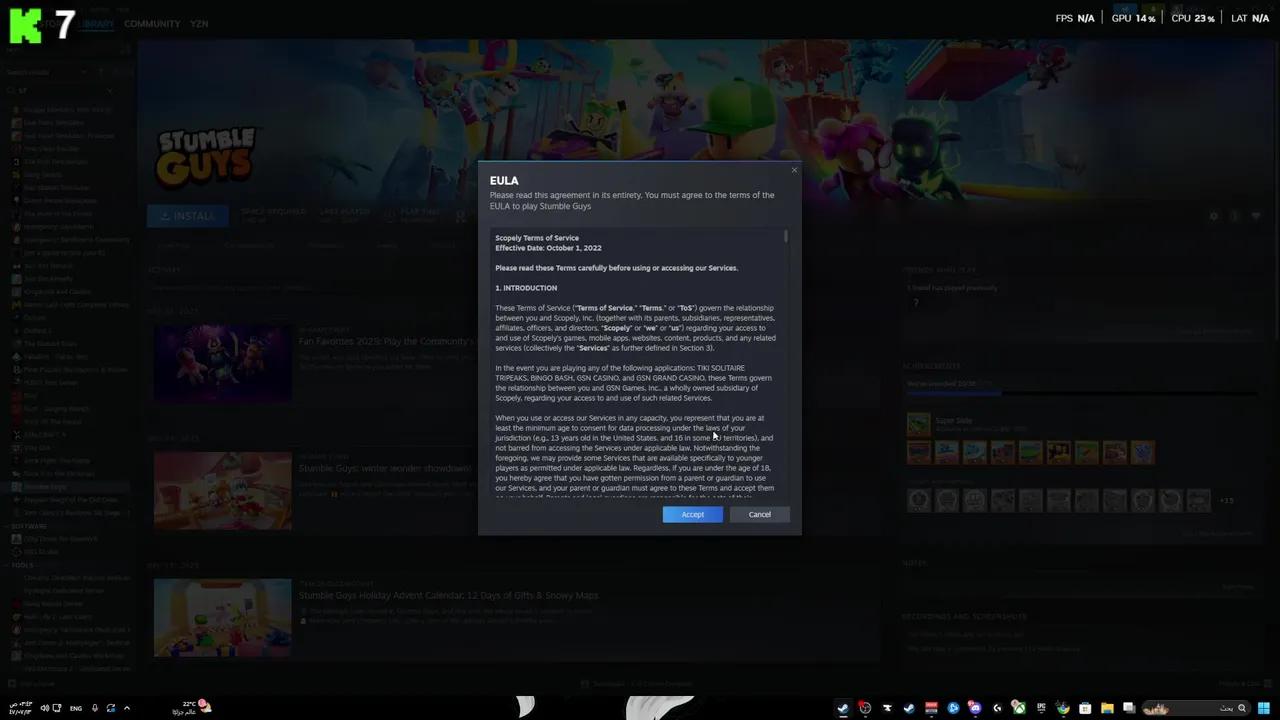Open Logitech G HUB from the taskbar
Screen dimensions: 1280x720
(997, 708)
